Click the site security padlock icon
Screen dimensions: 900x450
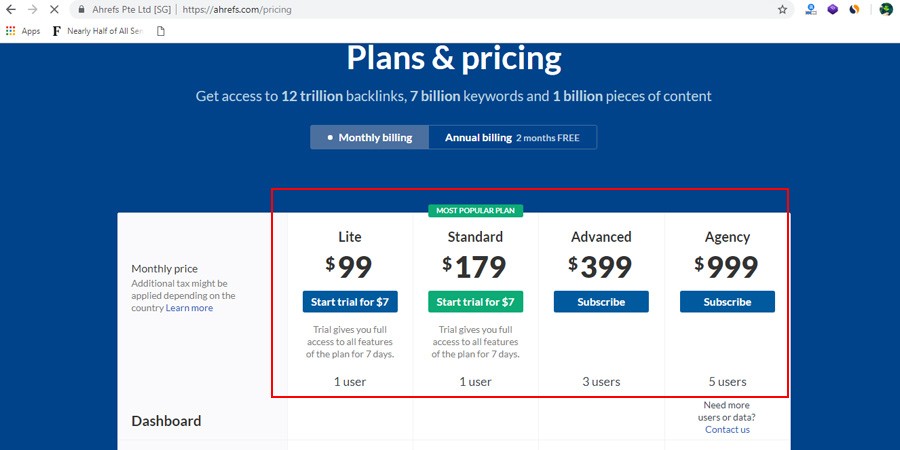(82, 9)
